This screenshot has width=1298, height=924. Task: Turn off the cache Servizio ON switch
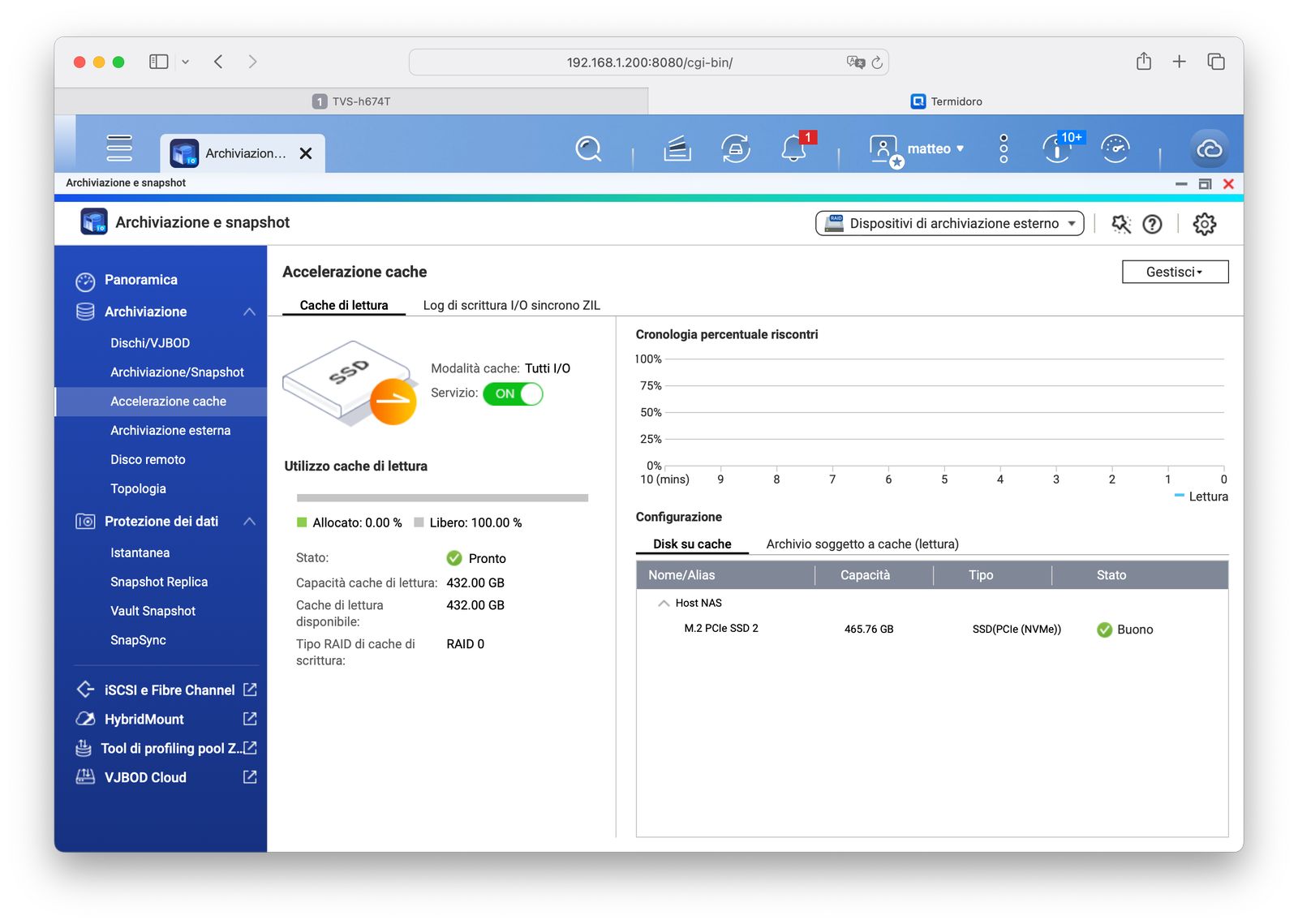click(513, 394)
